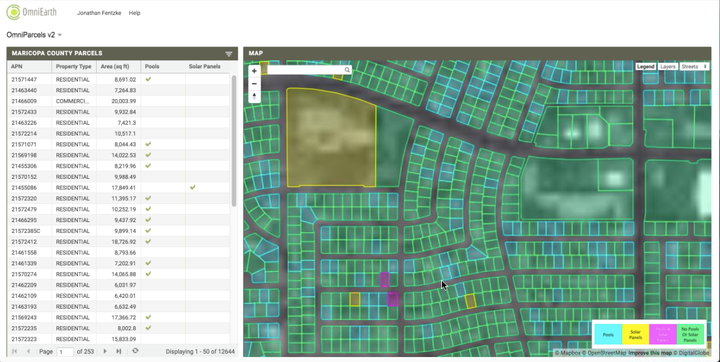Click the map search input field

coord(305,70)
